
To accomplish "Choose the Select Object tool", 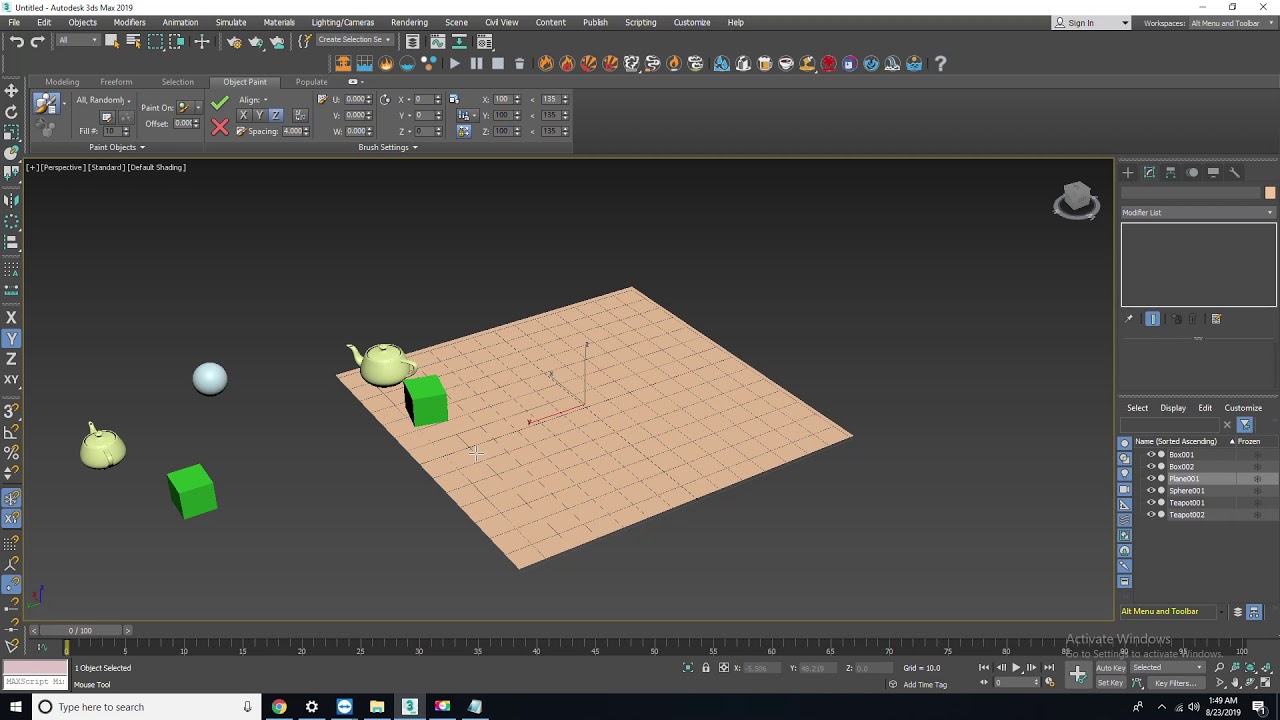I will pyautogui.click(x=112, y=41).
